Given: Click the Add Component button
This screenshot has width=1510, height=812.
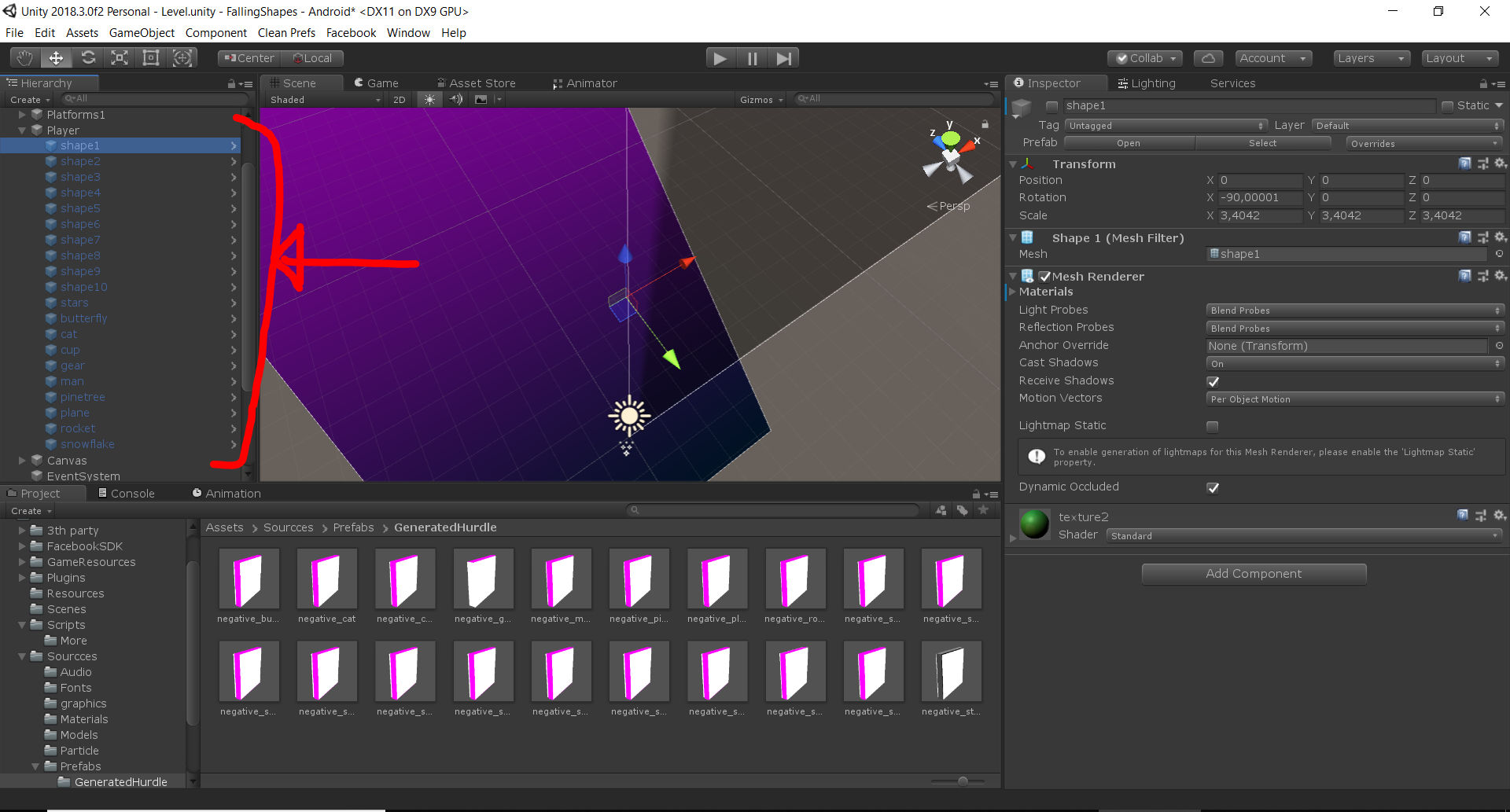Looking at the screenshot, I should [x=1253, y=573].
